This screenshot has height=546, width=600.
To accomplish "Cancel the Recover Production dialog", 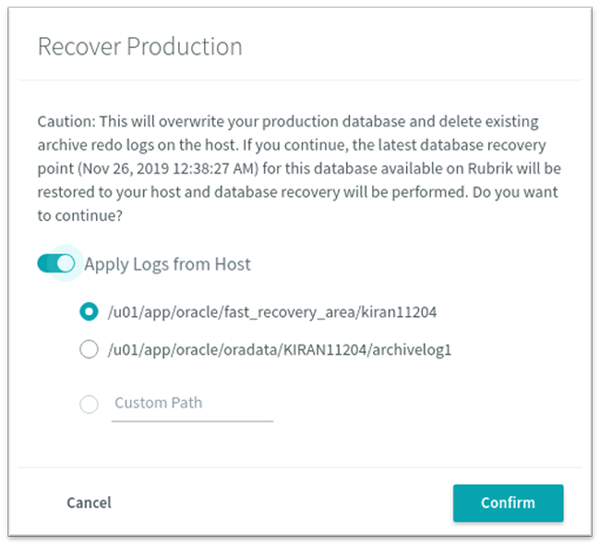I will tap(89, 503).
